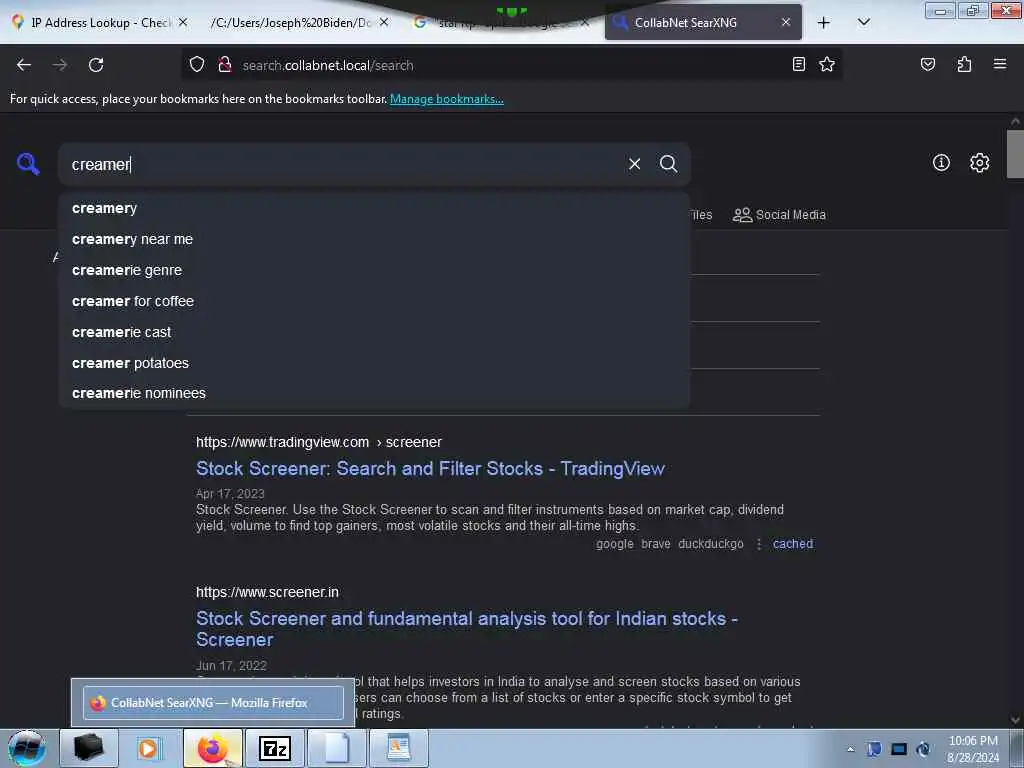Go back with the browser back arrow
Viewport: 1024px width, 768px height.
tap(24, 65)
